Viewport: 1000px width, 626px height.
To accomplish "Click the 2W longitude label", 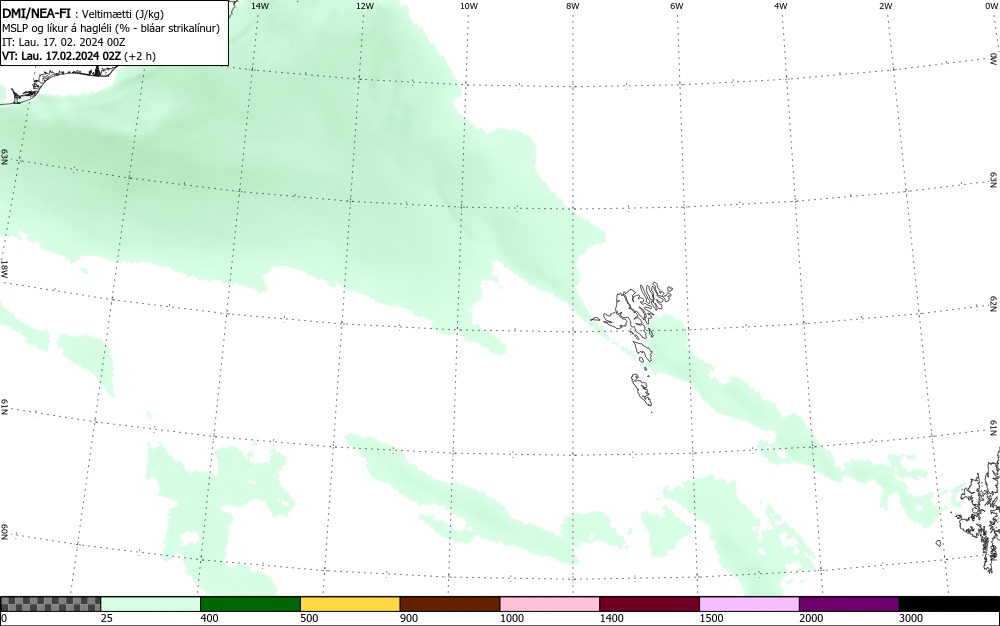I will 885,6.
